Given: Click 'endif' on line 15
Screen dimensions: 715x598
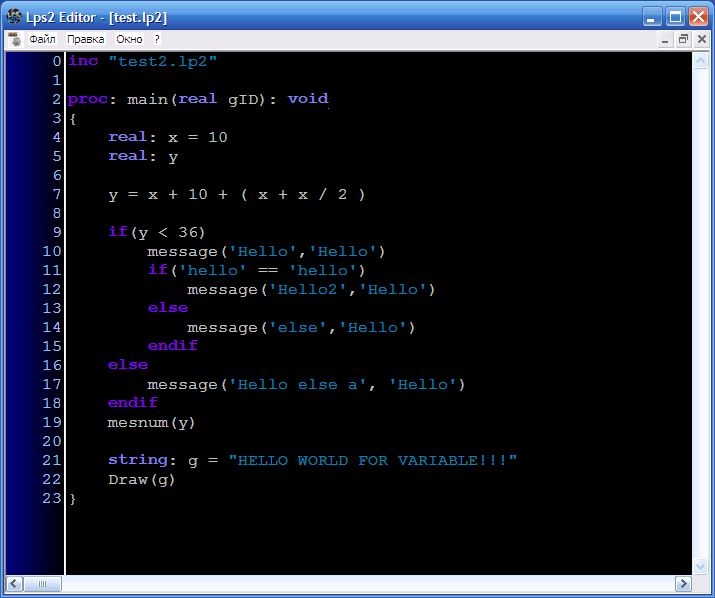Looking at the screenshot, I should tap(172, 346).
